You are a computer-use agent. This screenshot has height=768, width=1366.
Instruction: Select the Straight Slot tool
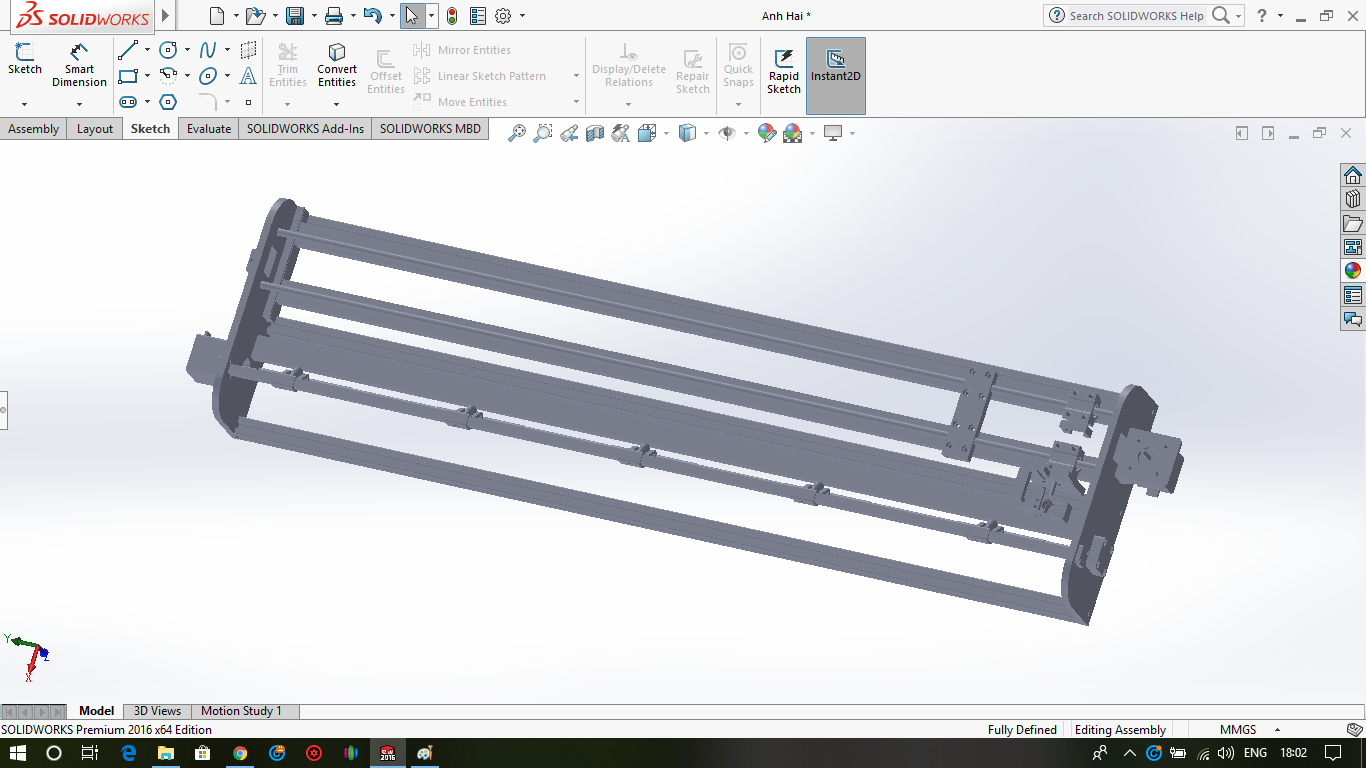click(128, 102)
